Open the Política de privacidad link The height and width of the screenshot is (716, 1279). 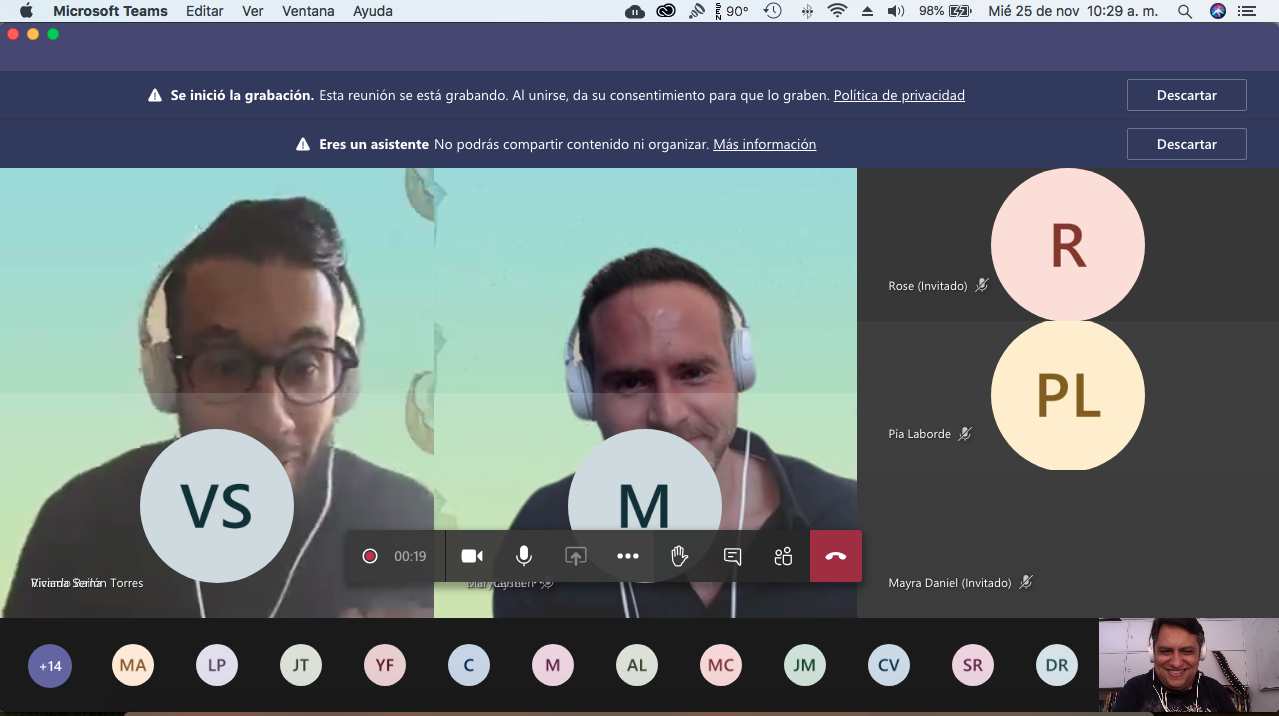[x=899, y=96]
